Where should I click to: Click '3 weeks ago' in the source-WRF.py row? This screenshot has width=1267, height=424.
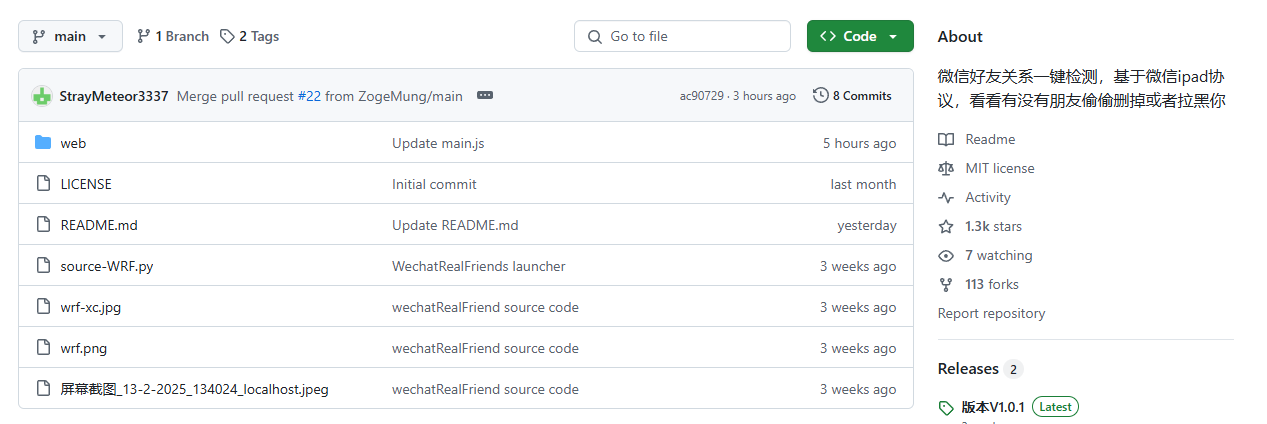click(858, 266)
